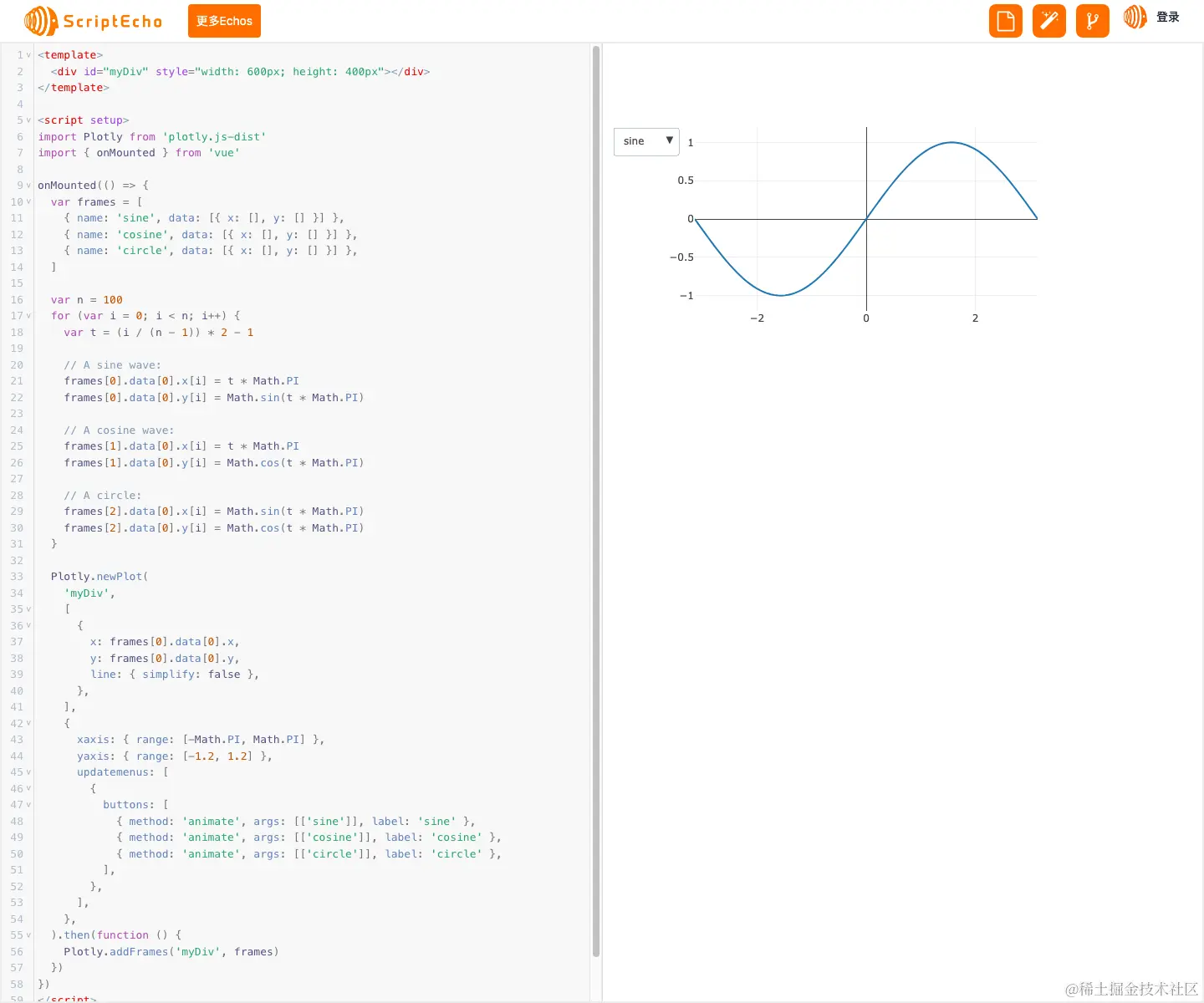
Task: Collapse the fold arrow at line 35
Action: [28, 609]
